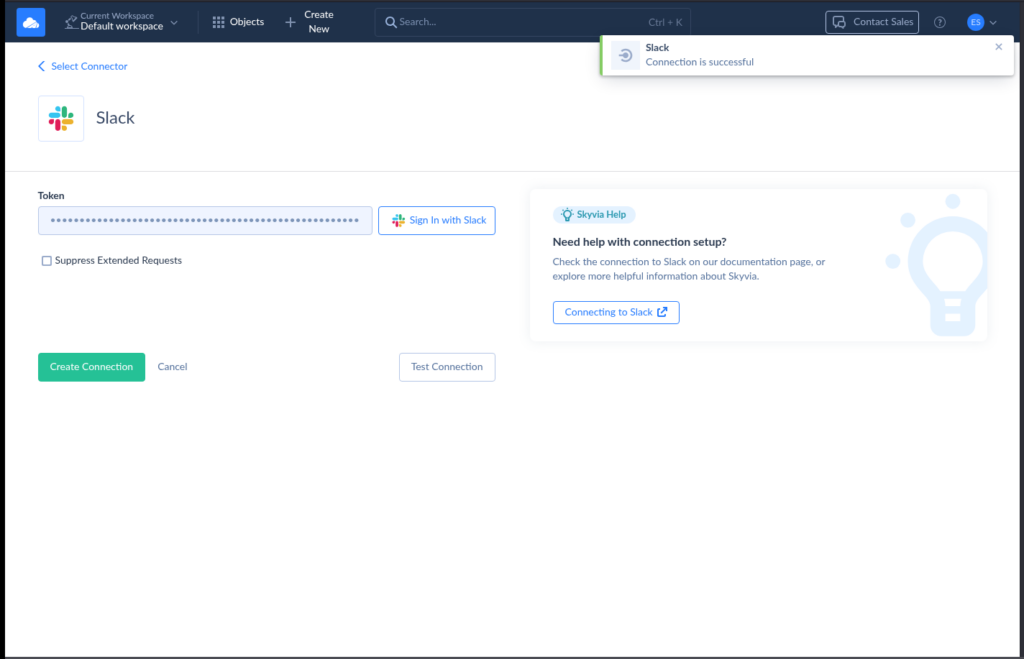Viewport: 1024px width, 659px height.
Task: Open the Objects menu
Action: (x=238, y=22)
